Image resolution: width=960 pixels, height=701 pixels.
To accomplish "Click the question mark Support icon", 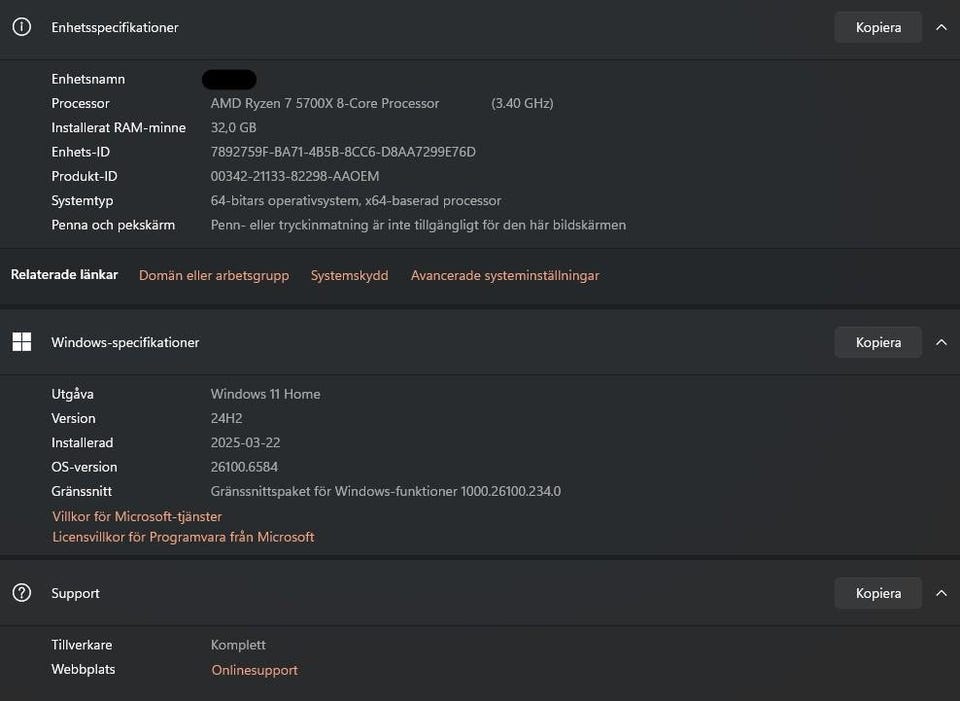I will [22, 593].
